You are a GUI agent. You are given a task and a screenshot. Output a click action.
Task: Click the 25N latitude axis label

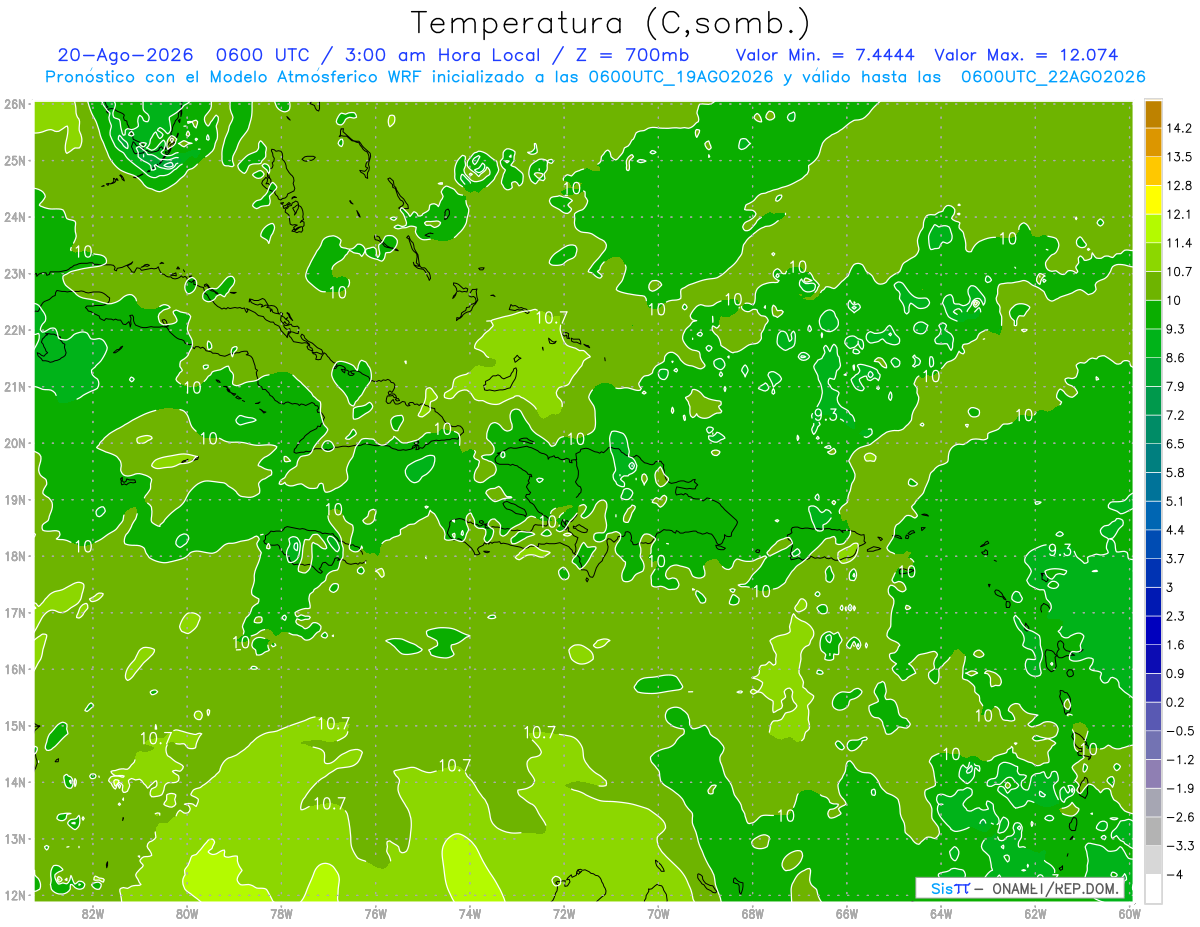[x=15, y=160]
